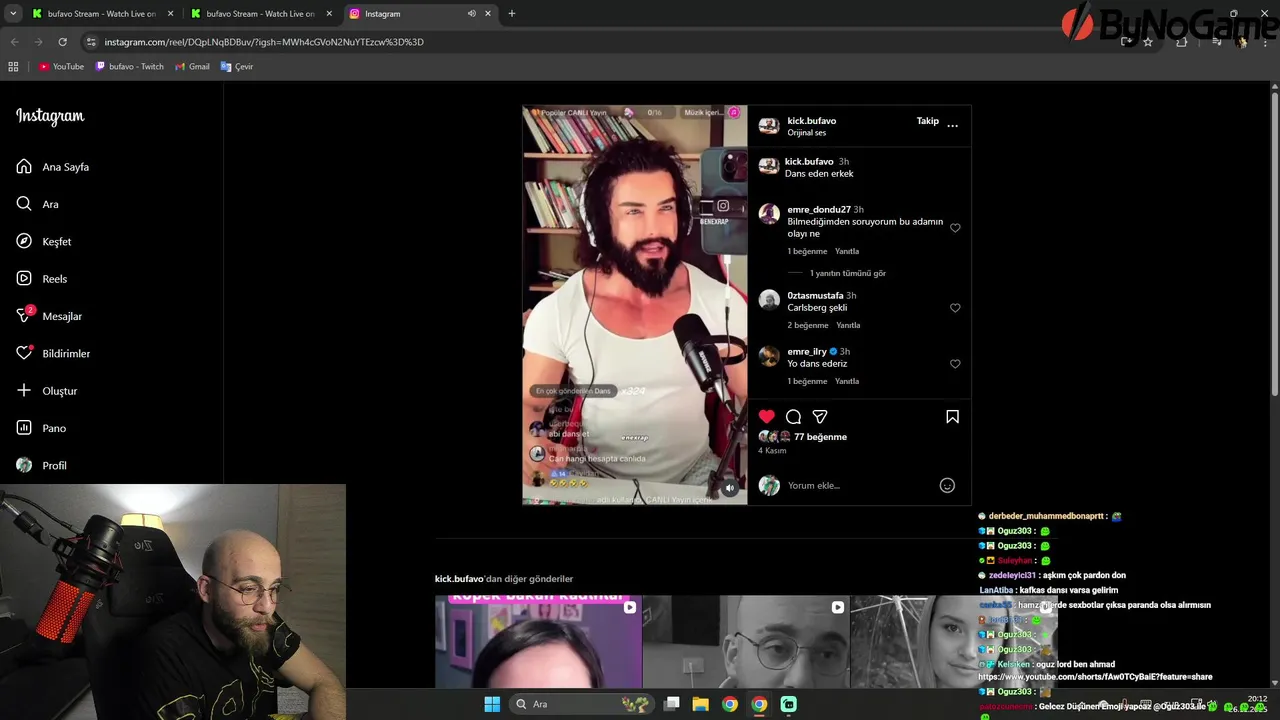Image resolution: width=1280 pixels, height=720 pixels.
Task: Open Mesajlar messages with unread badge
Action: pyautogui.click(x=50, y=316)
